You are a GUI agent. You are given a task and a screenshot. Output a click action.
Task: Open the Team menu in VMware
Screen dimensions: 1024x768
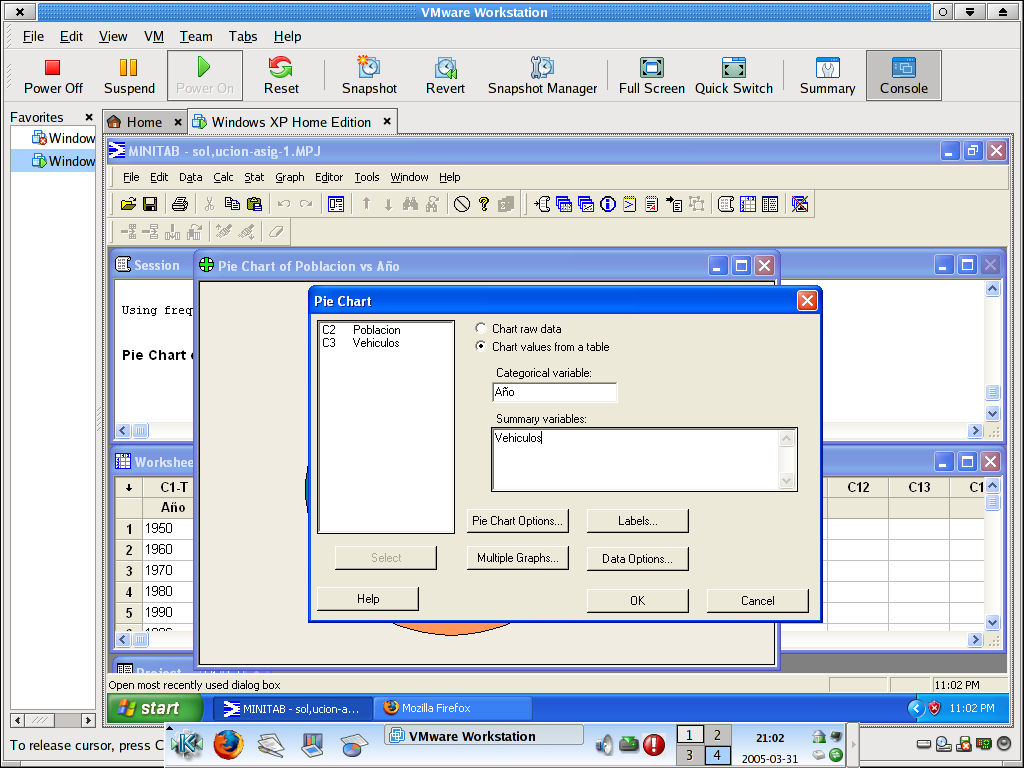pyautogui.click(x=196, y=37)
